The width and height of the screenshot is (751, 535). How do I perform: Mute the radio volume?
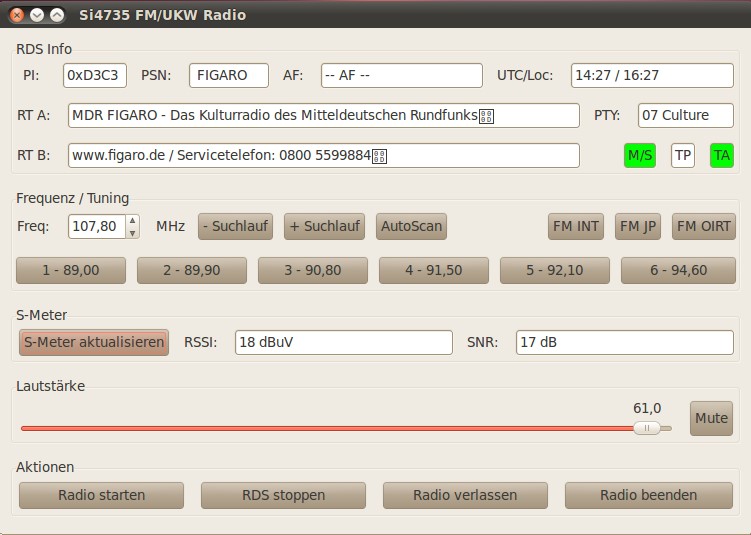(711, 418)
